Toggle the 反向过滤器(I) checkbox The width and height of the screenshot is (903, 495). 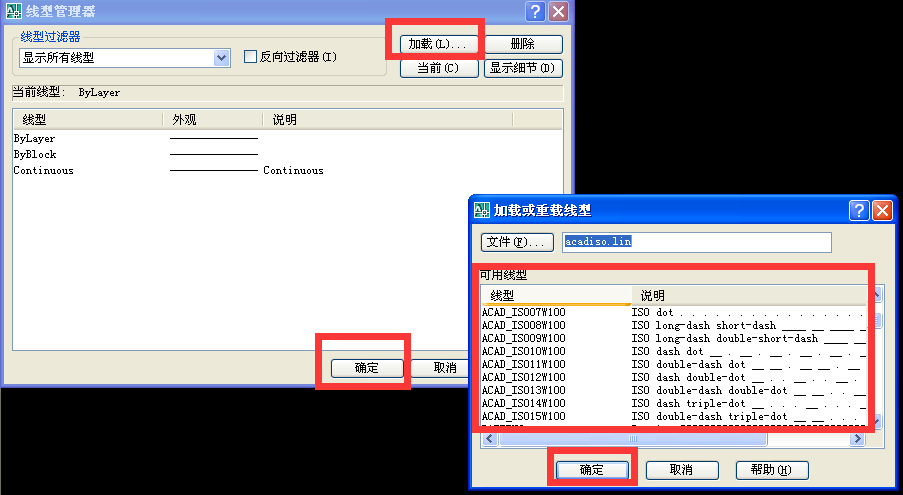(x=250, y=56)
